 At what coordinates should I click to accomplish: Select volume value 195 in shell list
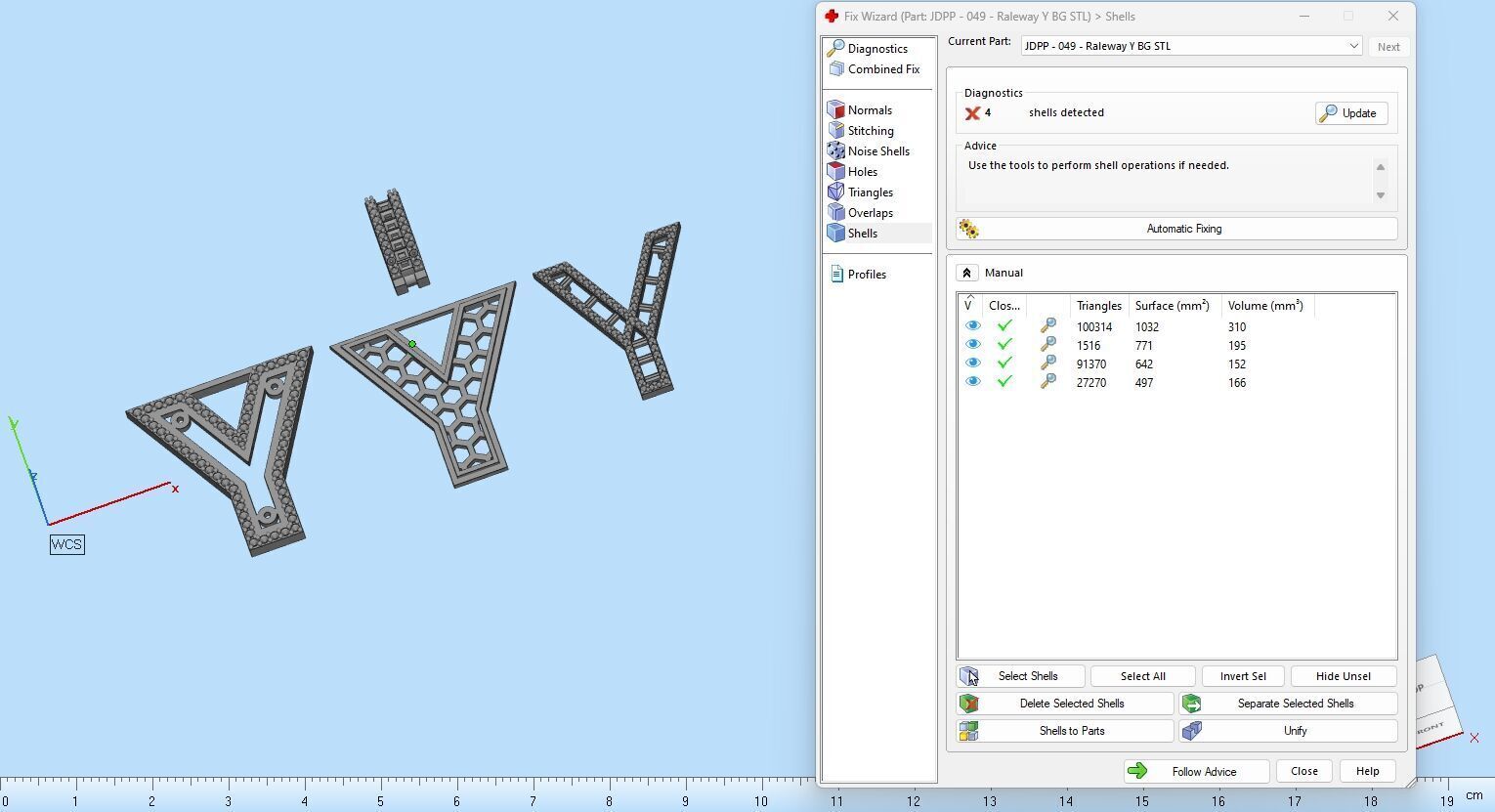(x=1237, y=346)
